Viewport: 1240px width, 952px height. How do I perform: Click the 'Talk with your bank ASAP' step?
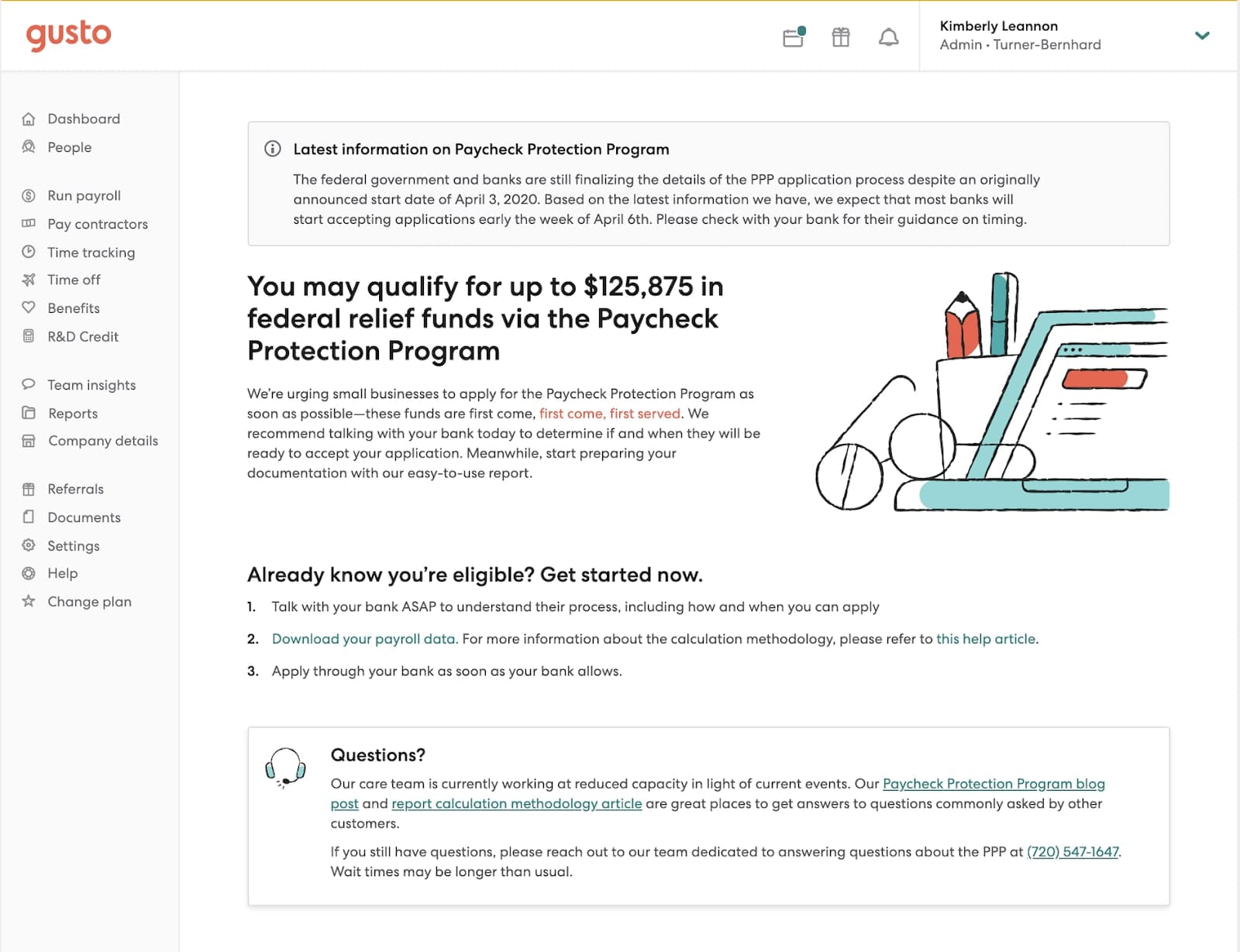[575, 607]
